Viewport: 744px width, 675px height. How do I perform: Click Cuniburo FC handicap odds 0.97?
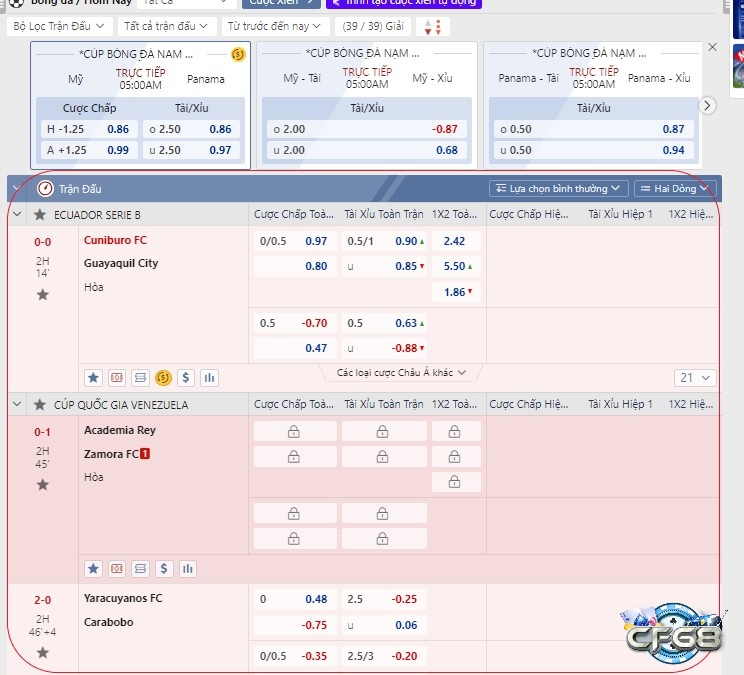pyautogui.click(x=316, y=241)
